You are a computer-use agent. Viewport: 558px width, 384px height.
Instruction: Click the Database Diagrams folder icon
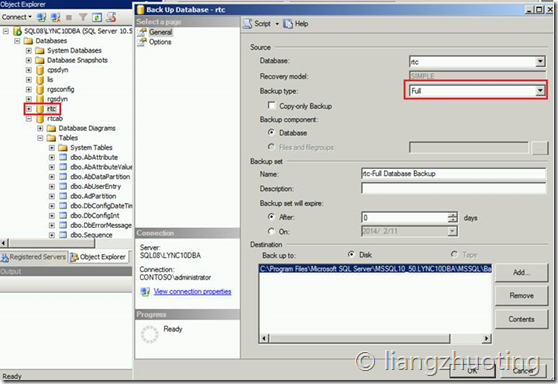(x=51, y=128)
